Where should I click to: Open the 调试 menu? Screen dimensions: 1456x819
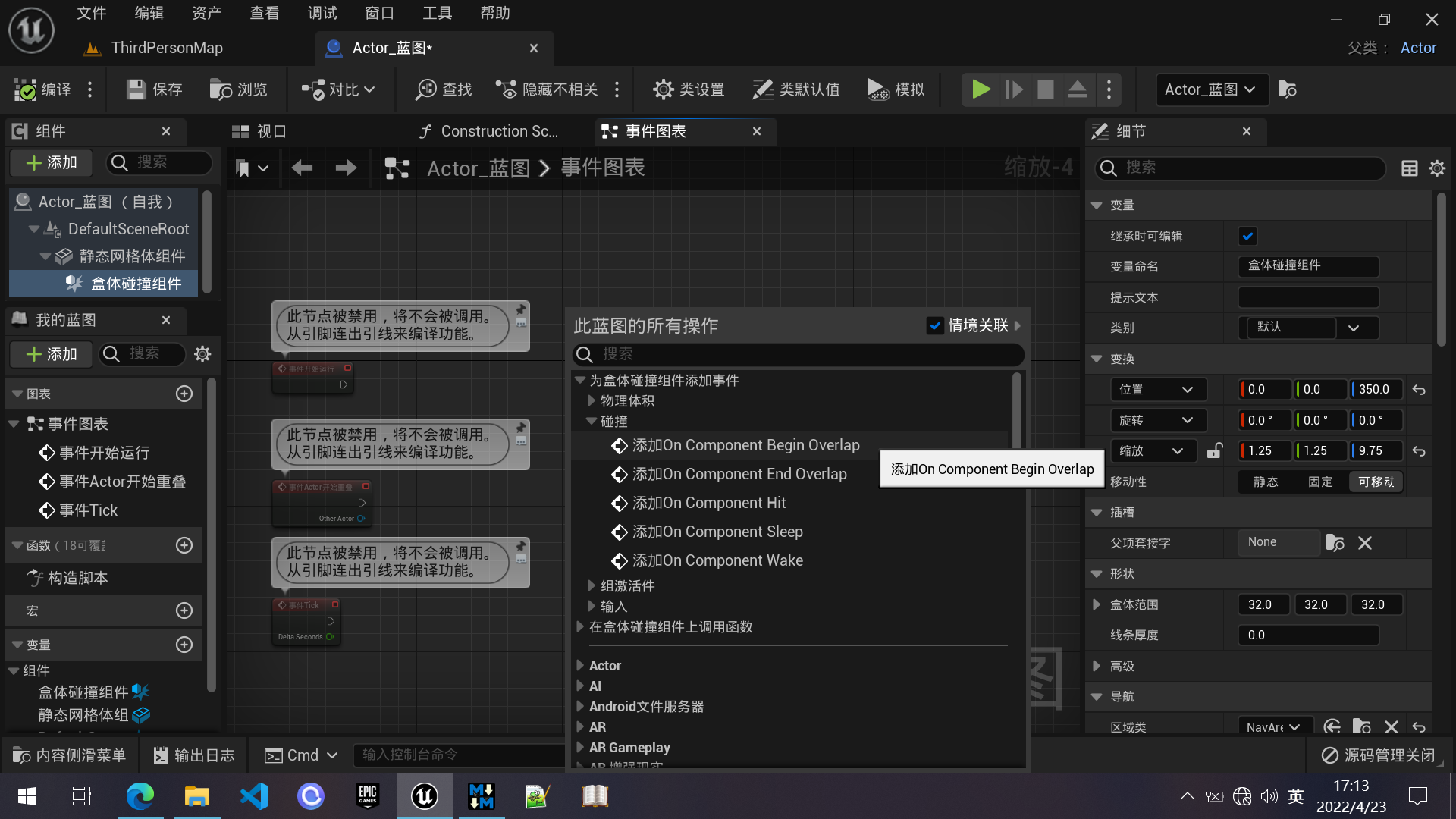[x=322, y=12]
